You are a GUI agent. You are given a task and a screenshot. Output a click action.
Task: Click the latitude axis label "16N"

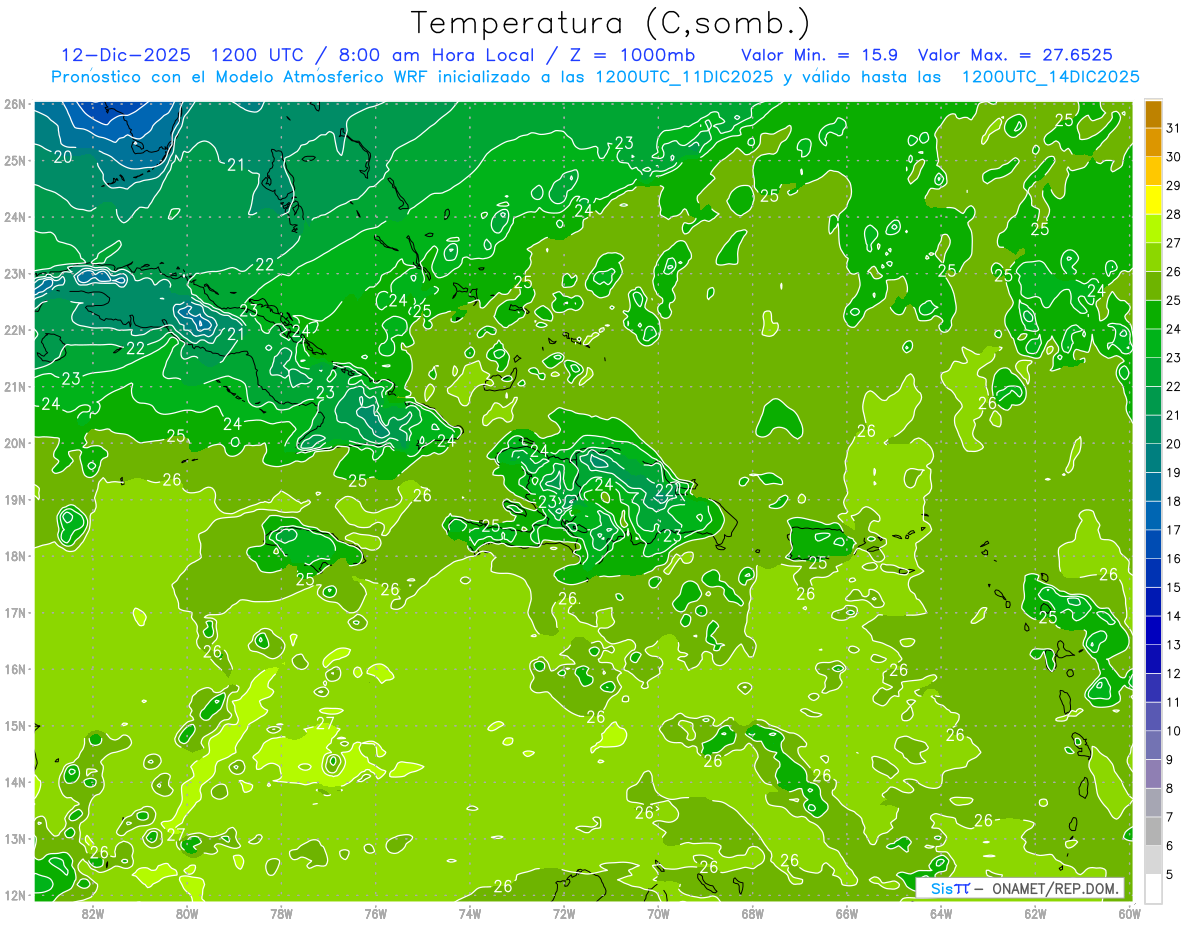[15, 669]
